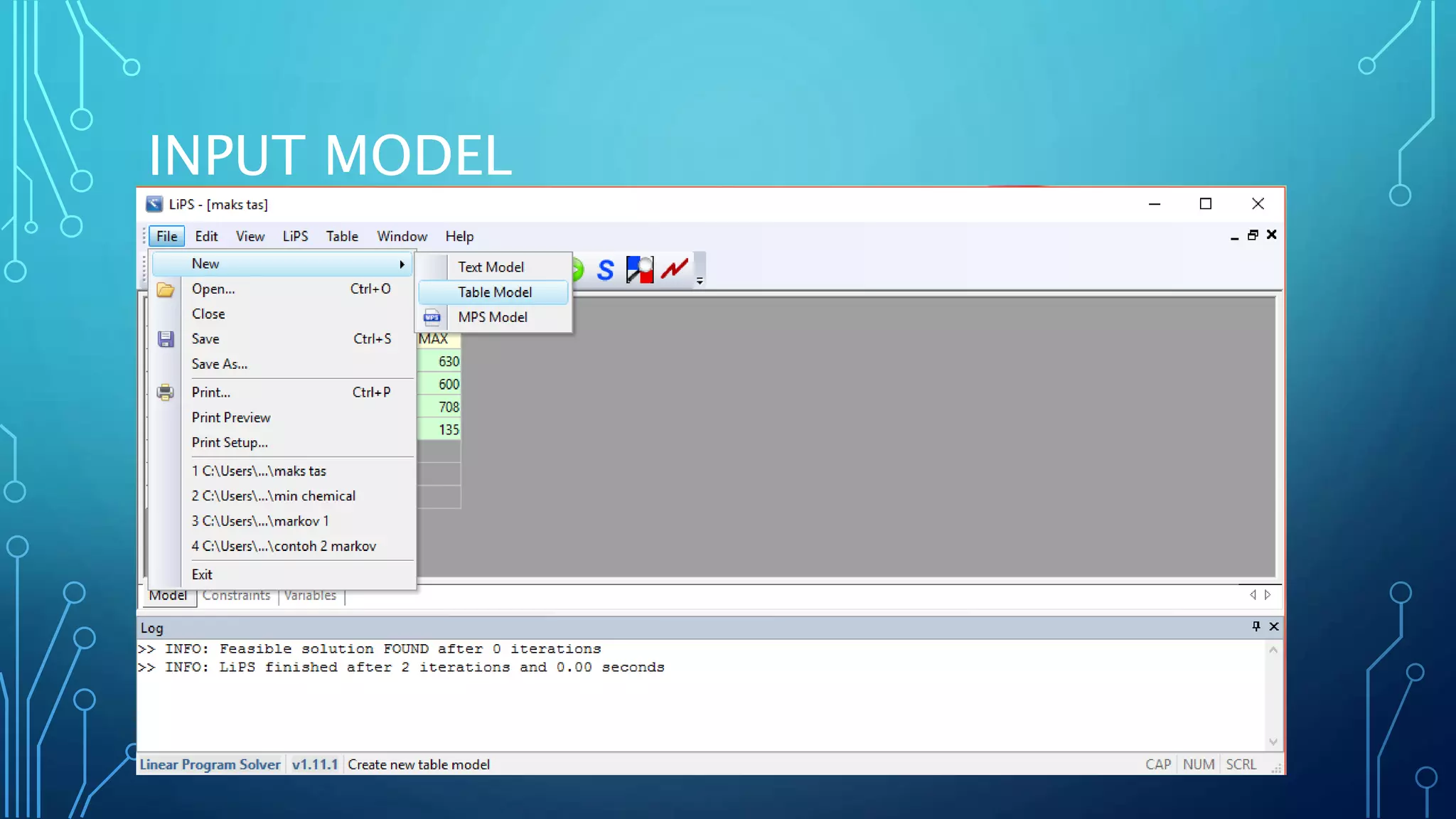Restore the inner document window

tap(1253, 235)
